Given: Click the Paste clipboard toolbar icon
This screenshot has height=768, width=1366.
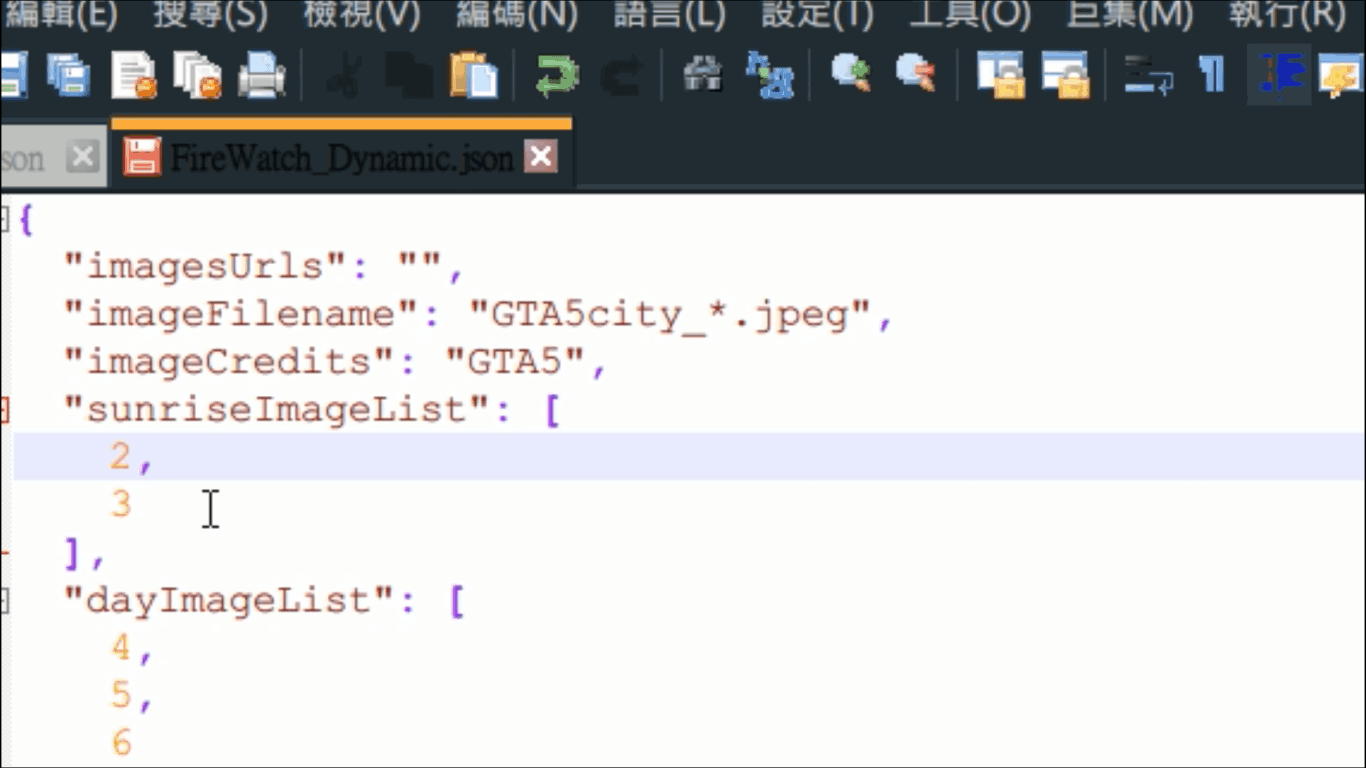Looking at the screenshot, I should click(474, 76).
